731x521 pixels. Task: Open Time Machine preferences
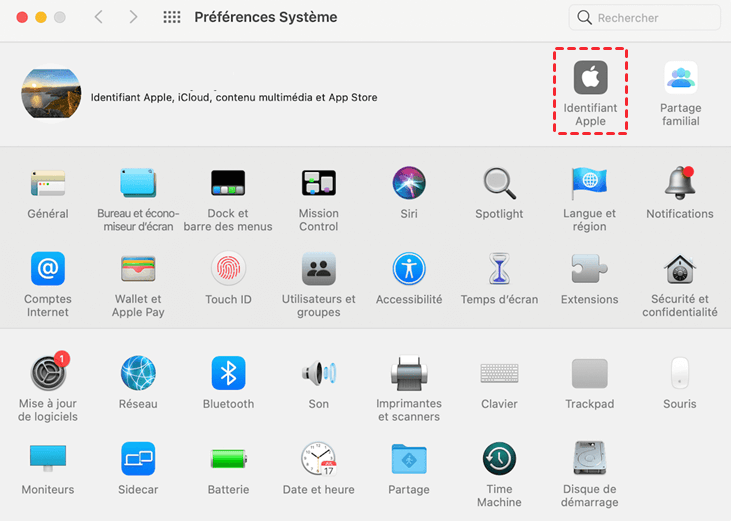click(x=499, y=459)
